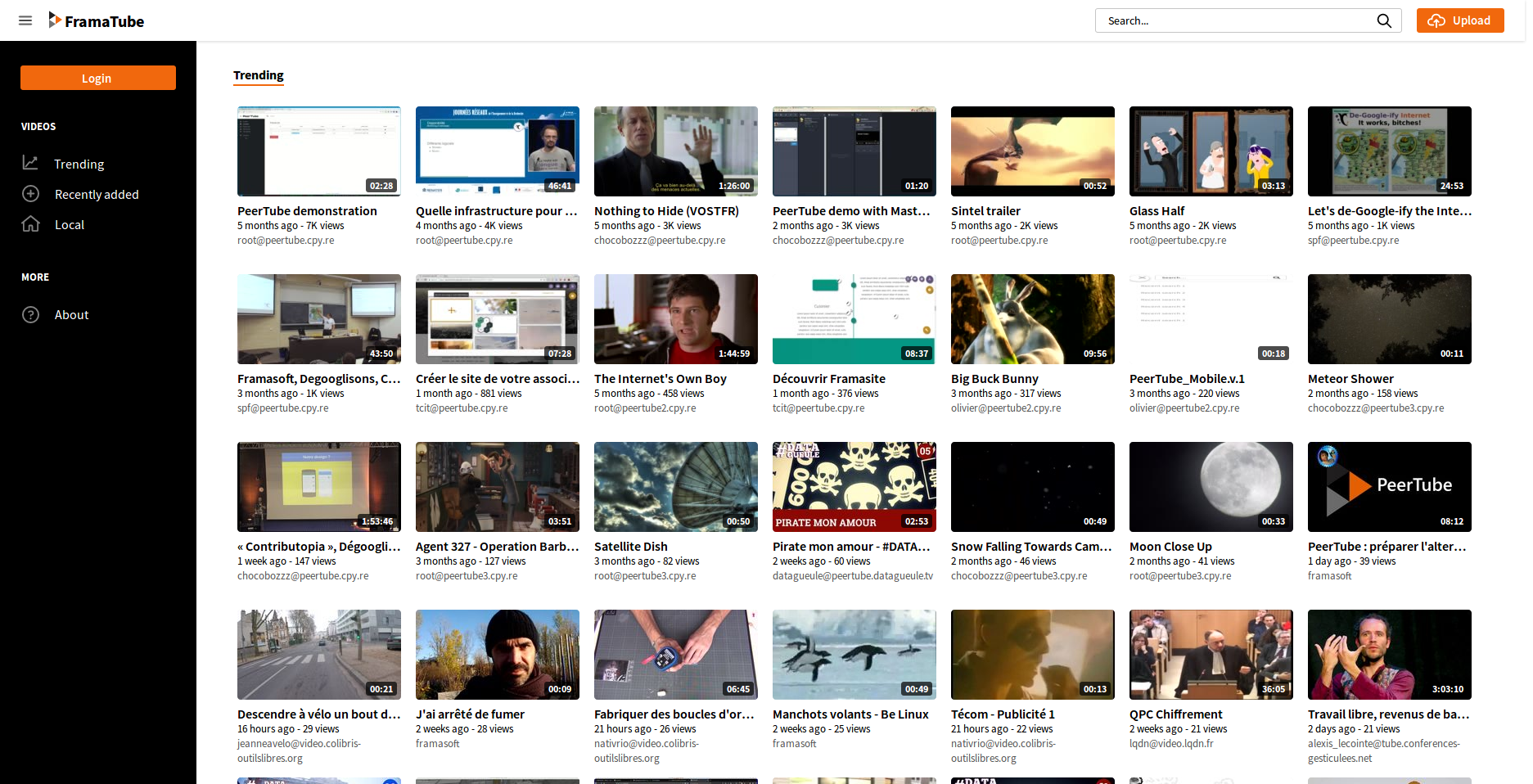Open Framasoft, Degooglisons video title
Viewport: 1533px width, 784px height.
pyautogui.click(x=319, y=379)
